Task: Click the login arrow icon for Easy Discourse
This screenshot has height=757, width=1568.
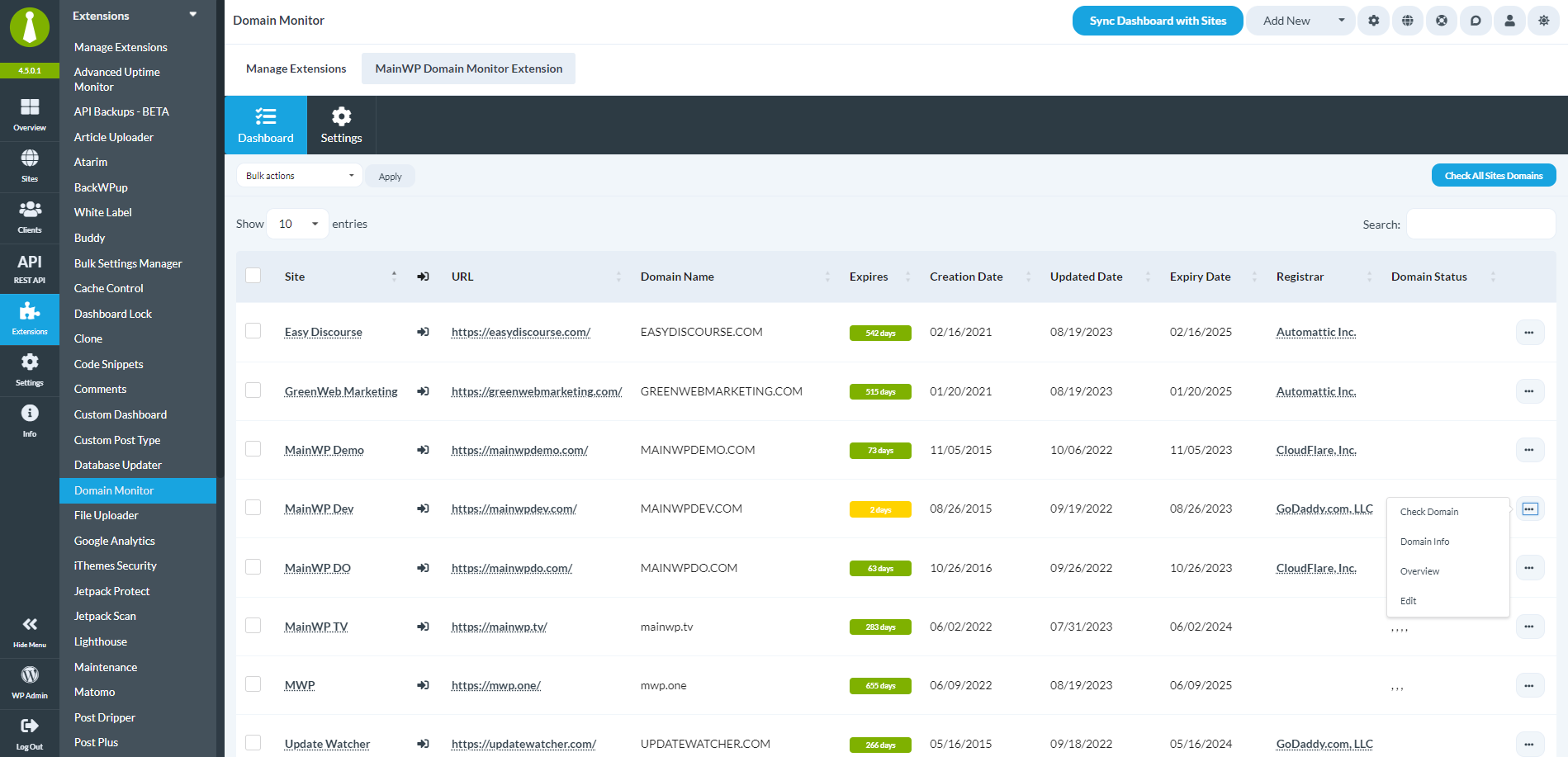Action: coord(423,332)
